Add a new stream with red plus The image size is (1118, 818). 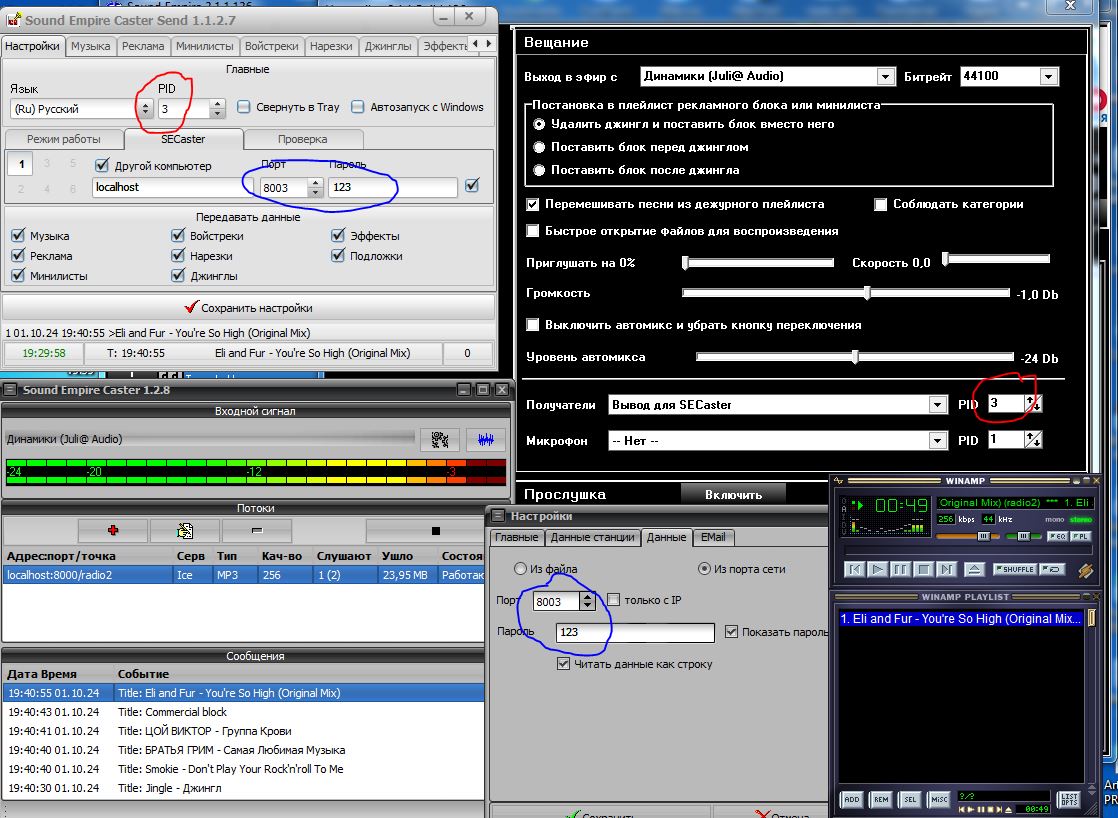[113, 530]
